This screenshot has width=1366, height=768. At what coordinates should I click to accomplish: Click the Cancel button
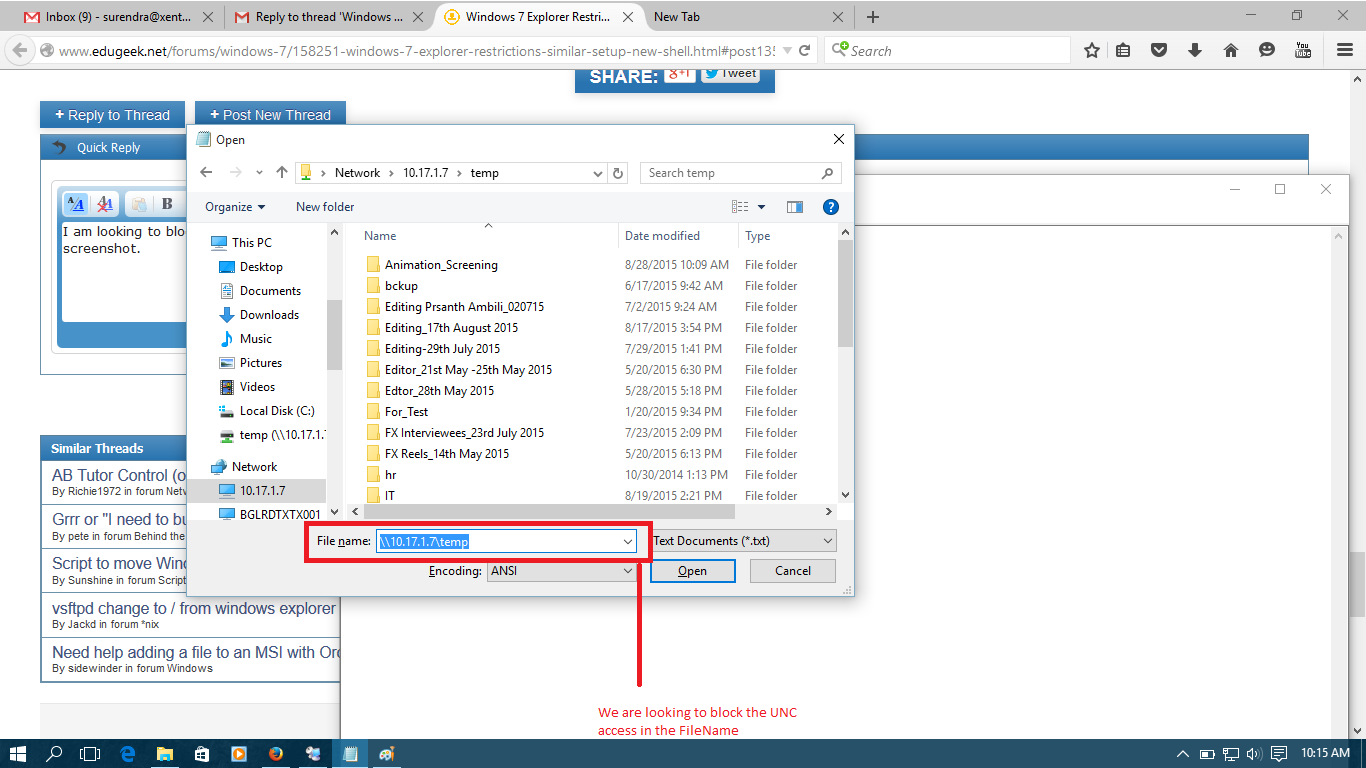[x=792, y=570]
